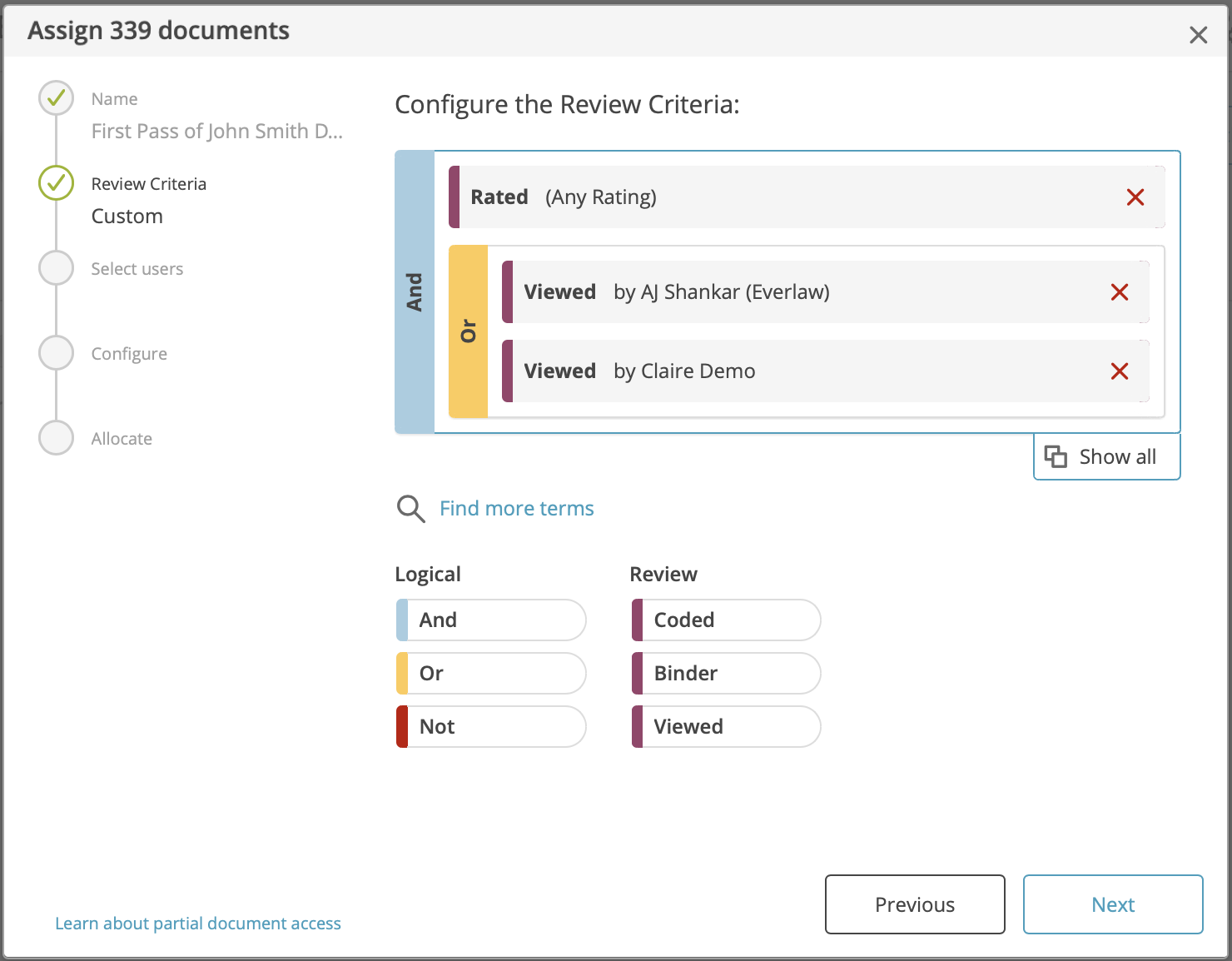Image resolution: width=1232 pixels, height=961 pixels.
Task: Click the Next button
Action: click(1112, 904)
